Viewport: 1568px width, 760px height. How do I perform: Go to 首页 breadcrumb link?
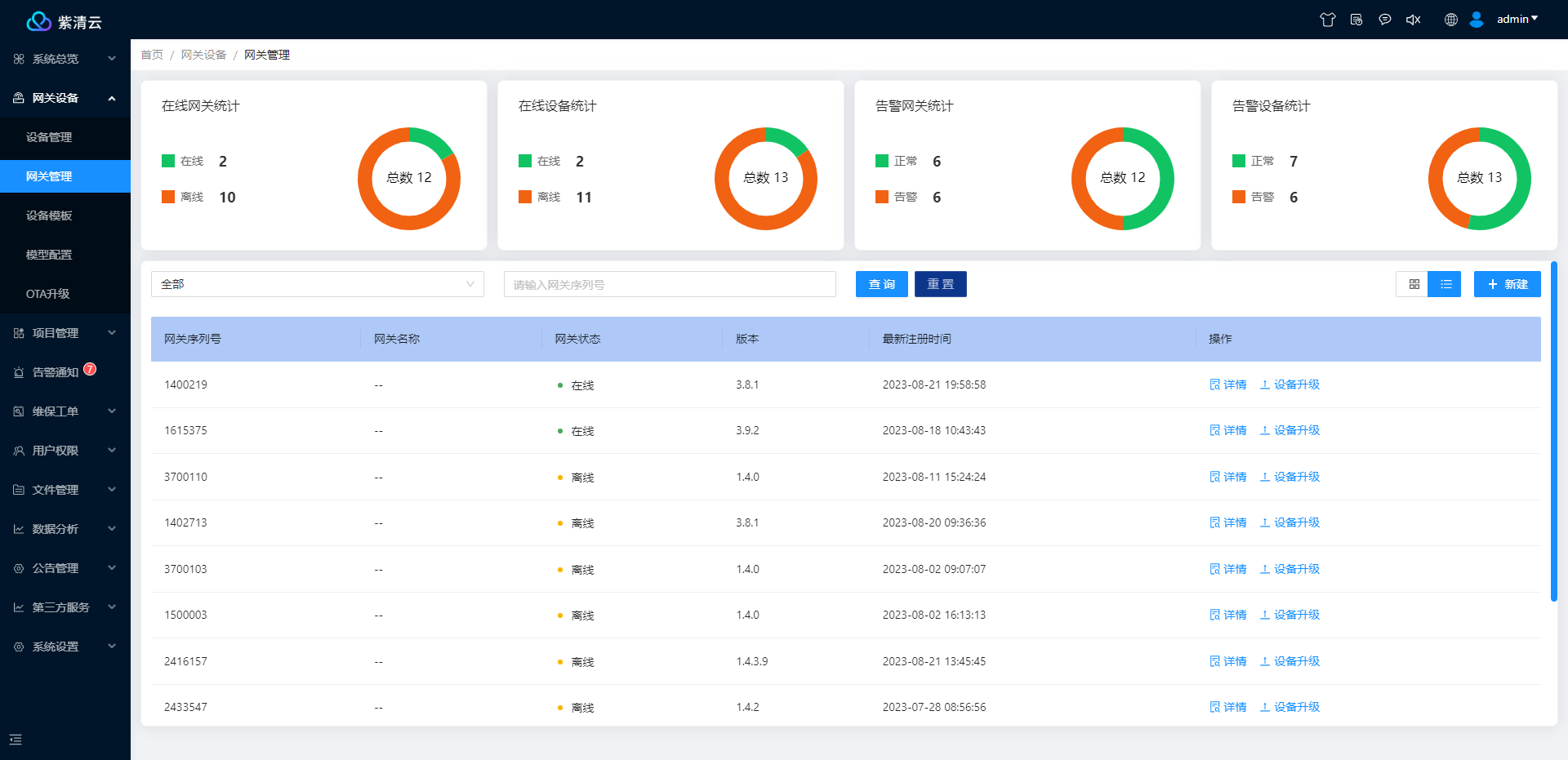(152, 55)
